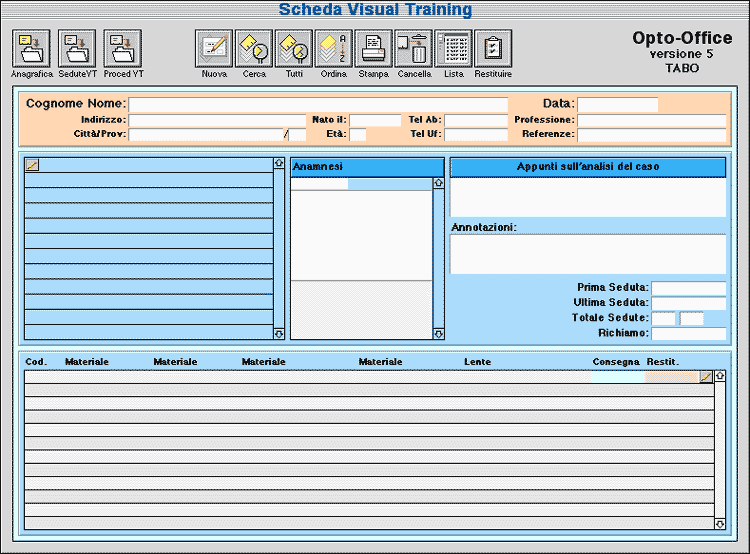
Task: Print the card with Stampa icon
Action: (374, 48)
